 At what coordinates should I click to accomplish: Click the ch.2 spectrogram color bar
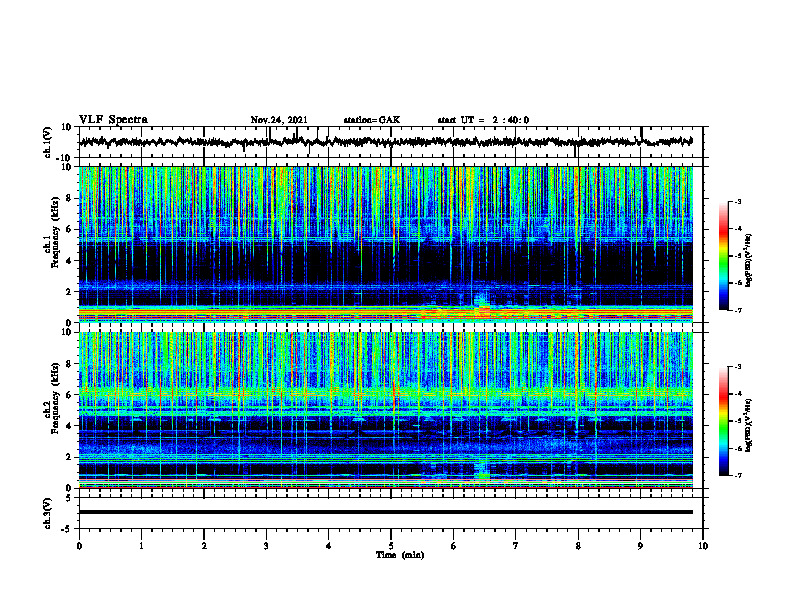723,421
